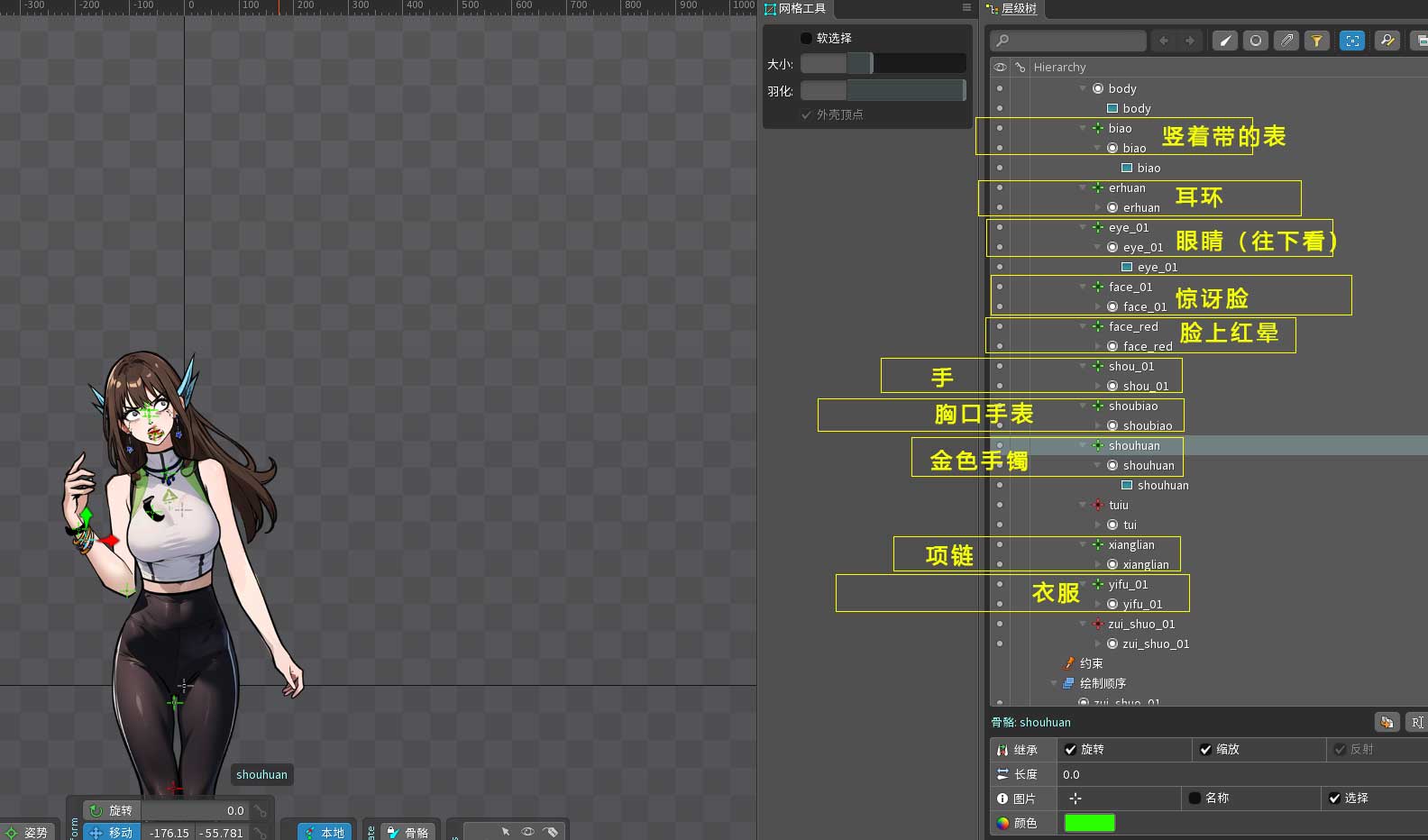Toggle the blue center-on-selection icon
The width and height of the screenshot is (1428, 840).
[1351, 41]
